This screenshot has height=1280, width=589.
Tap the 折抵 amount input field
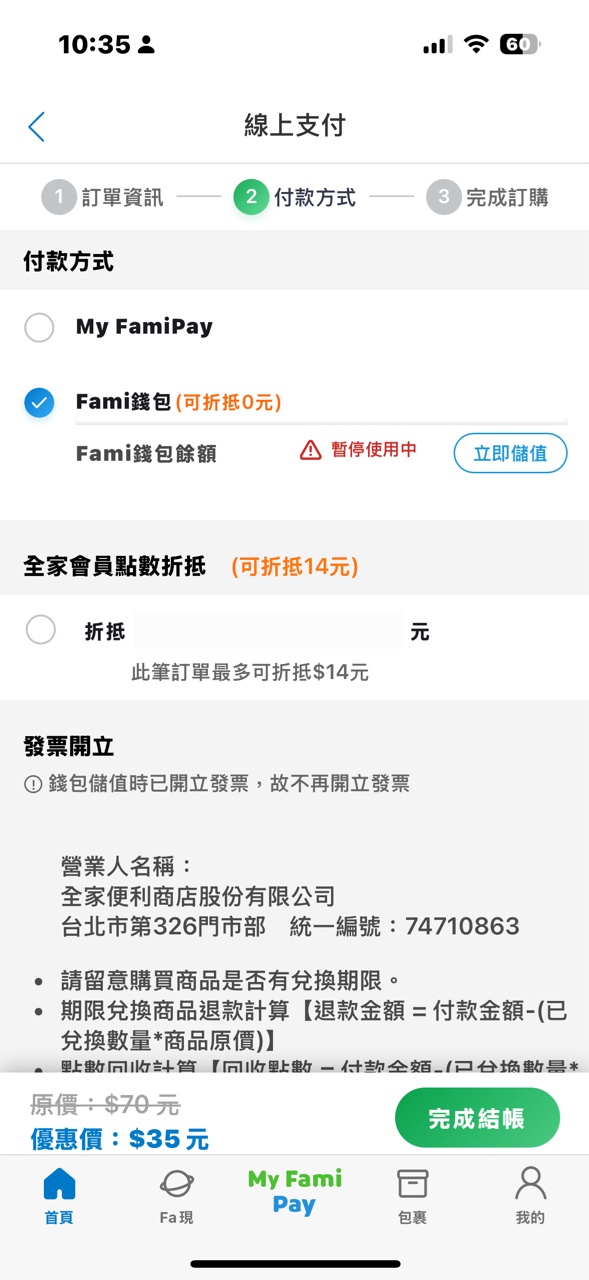pyautogui.click(x=268, y=631)
